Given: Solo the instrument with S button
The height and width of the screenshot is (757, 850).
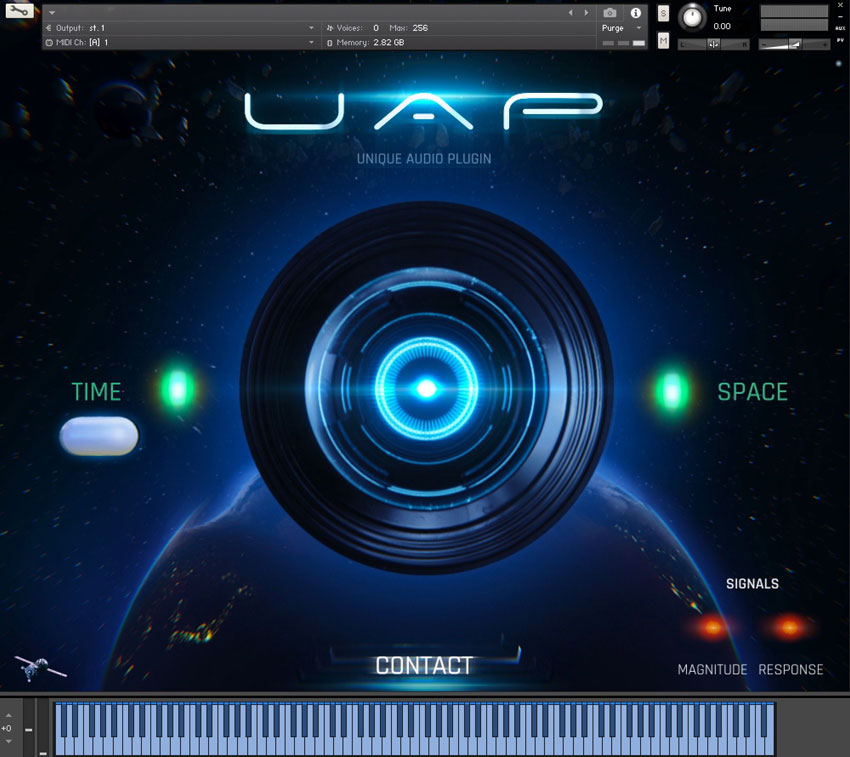Looking at the screenshot, I should pos(663,14).
